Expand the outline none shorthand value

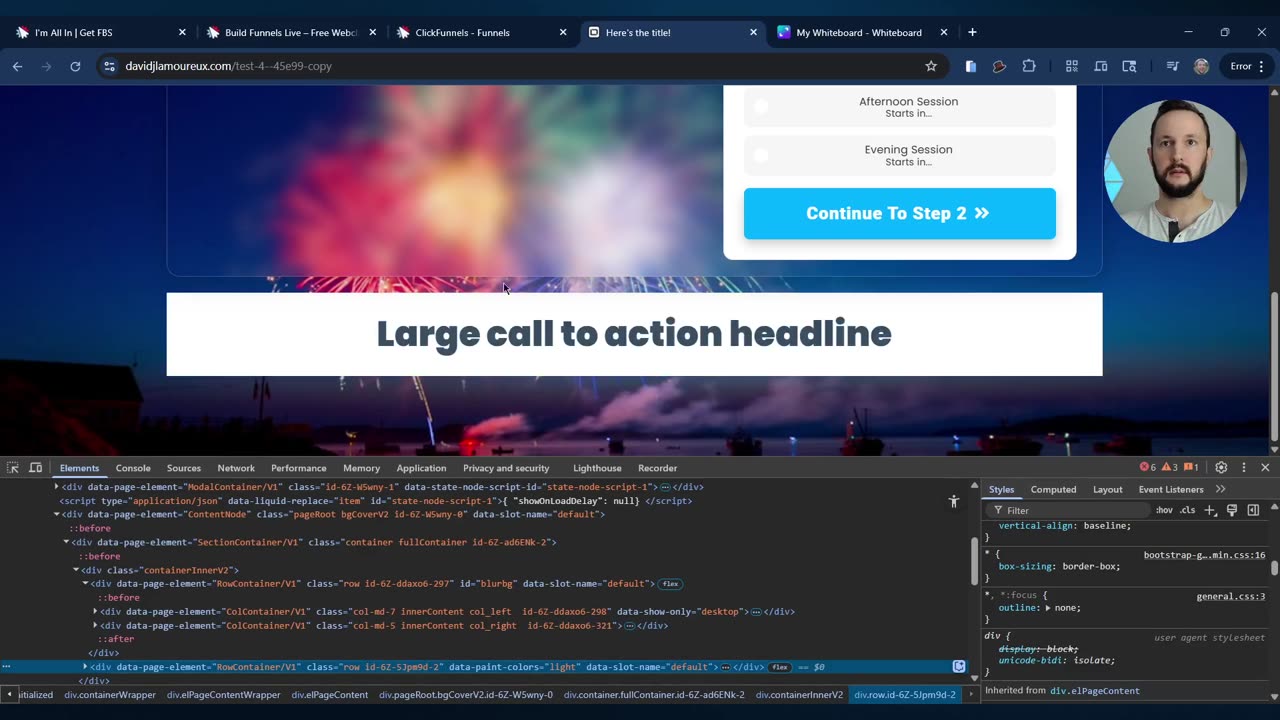pyautogui.click(x=1048, y=608)
